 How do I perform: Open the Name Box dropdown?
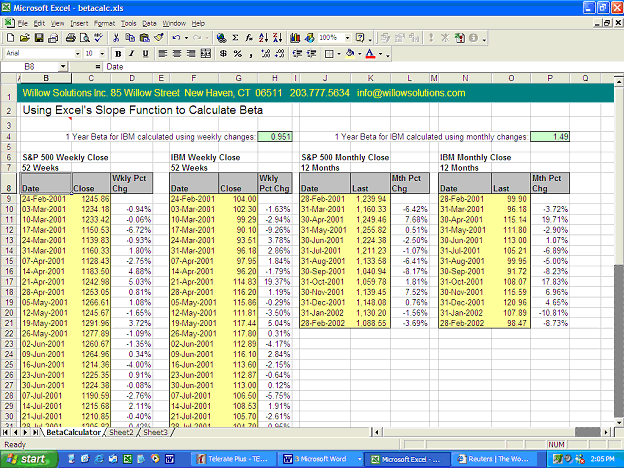pos(63,67)
